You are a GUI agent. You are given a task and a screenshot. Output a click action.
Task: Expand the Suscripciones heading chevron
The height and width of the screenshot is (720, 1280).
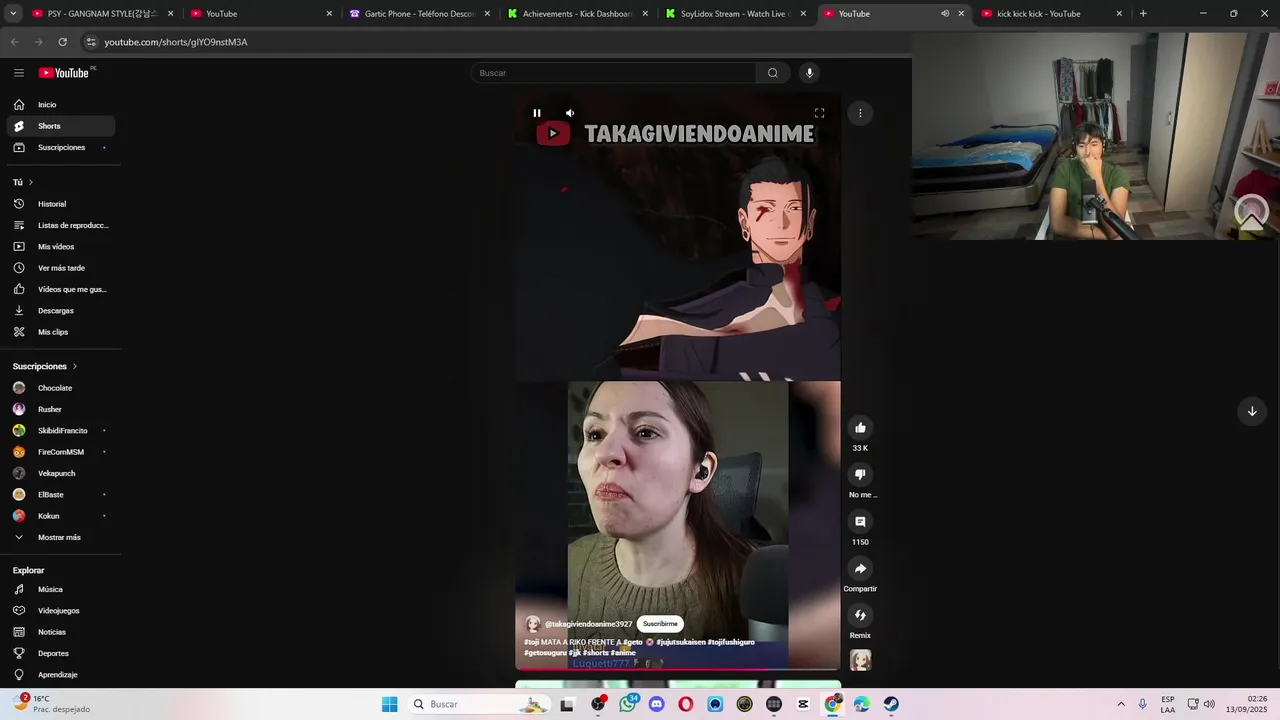click(75, 367)
